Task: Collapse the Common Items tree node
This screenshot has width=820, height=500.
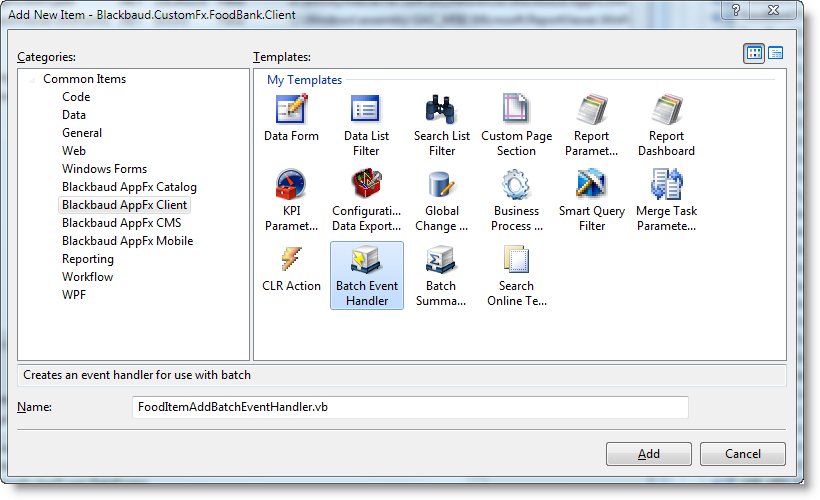Action: [32, 79]
